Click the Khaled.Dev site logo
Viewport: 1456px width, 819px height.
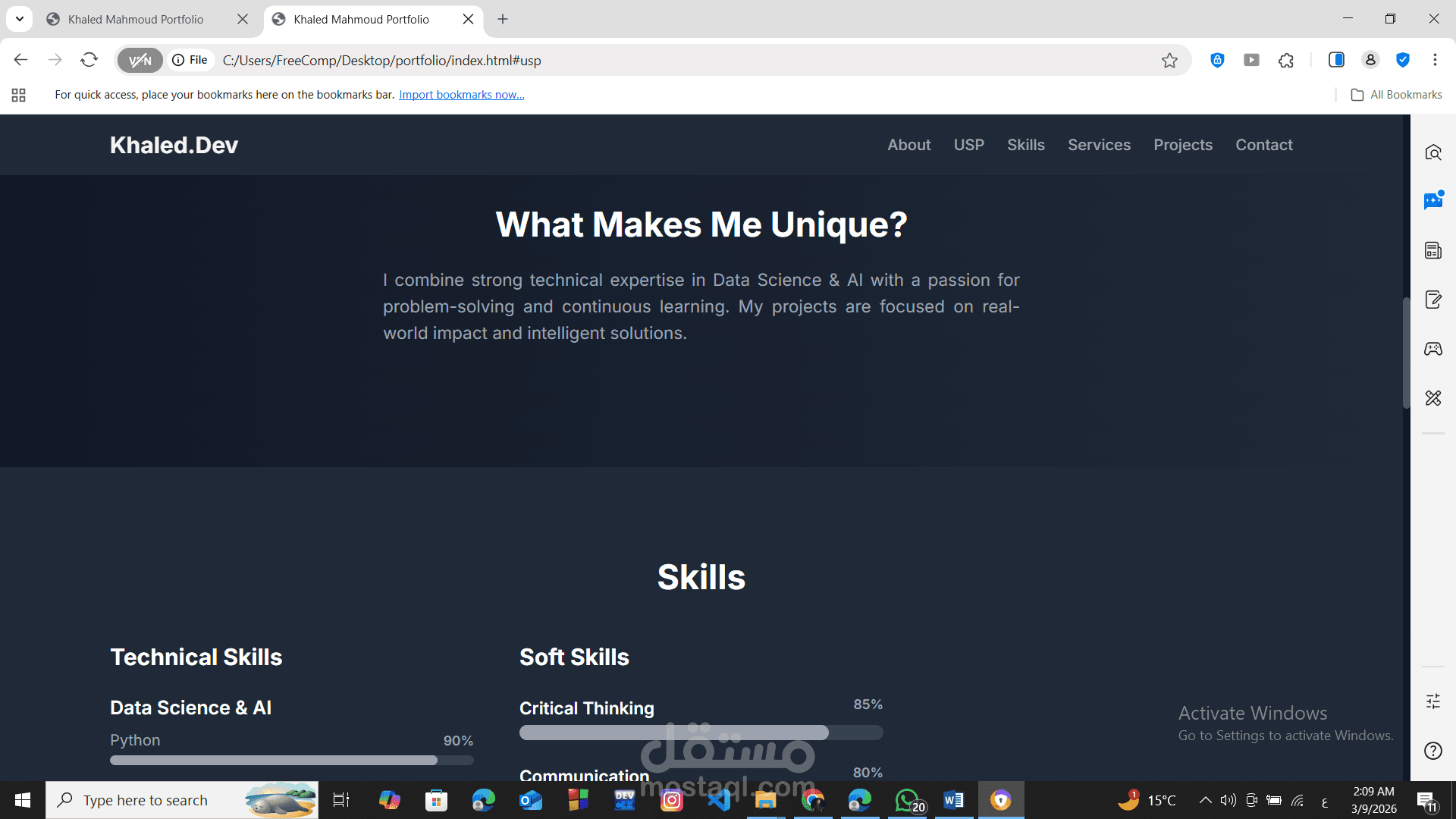(x=174, y=145)
